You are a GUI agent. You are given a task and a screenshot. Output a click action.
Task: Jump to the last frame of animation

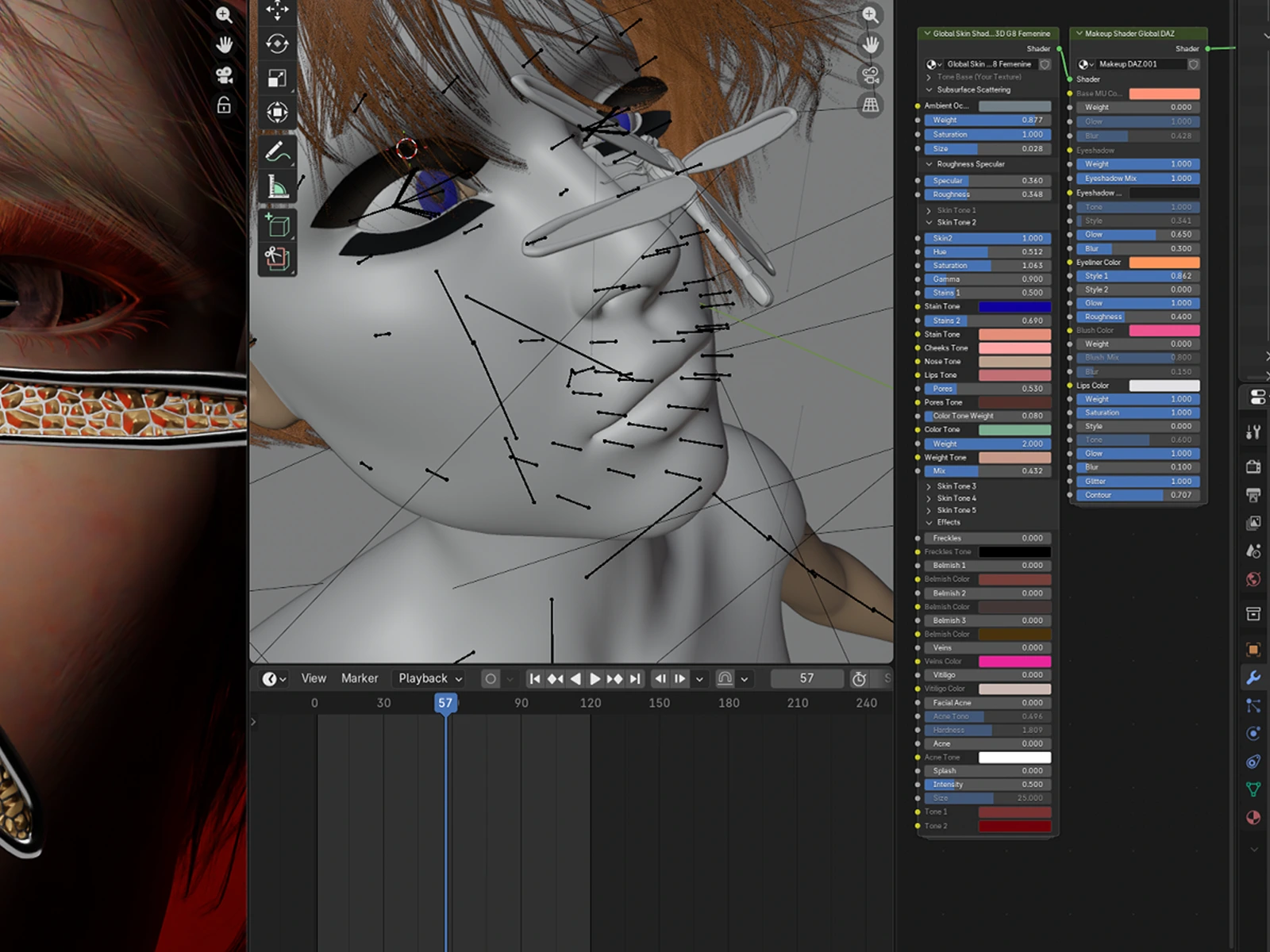pyautogui.click(x=635, y=678)
